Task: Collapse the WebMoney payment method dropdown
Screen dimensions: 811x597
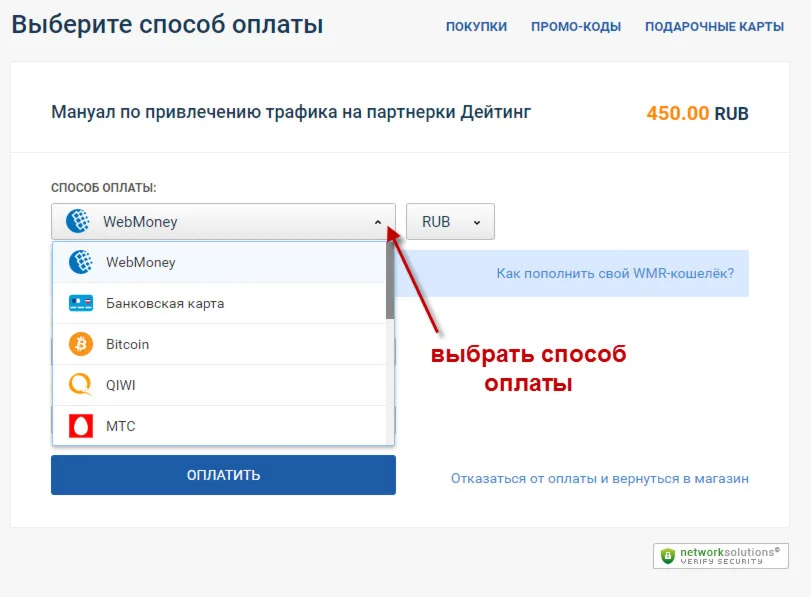Action: [x=223, y=221]
